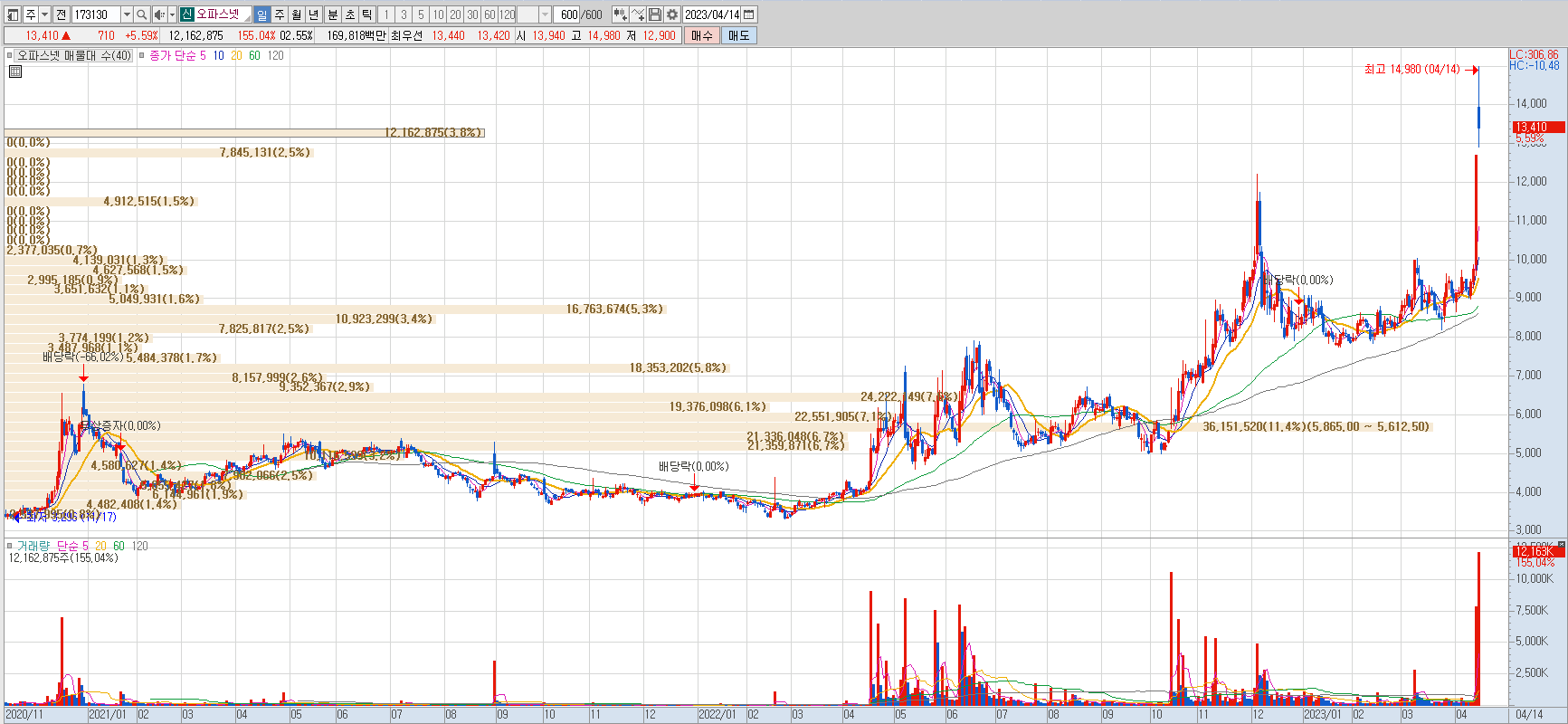Viewport: 1568px width, 724px height.
Task: Click the data grid table icon on chart
Action: 14,71
